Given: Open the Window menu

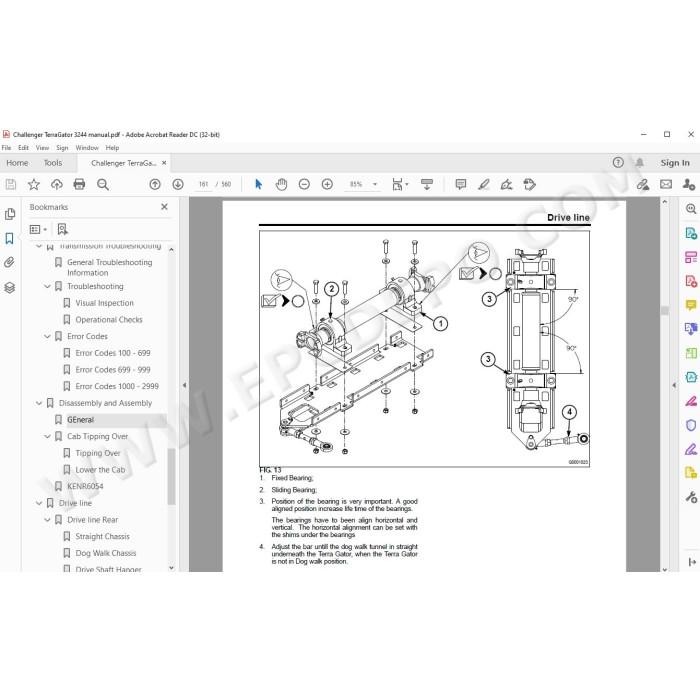Looking at the screenshot, I should 87,148.
